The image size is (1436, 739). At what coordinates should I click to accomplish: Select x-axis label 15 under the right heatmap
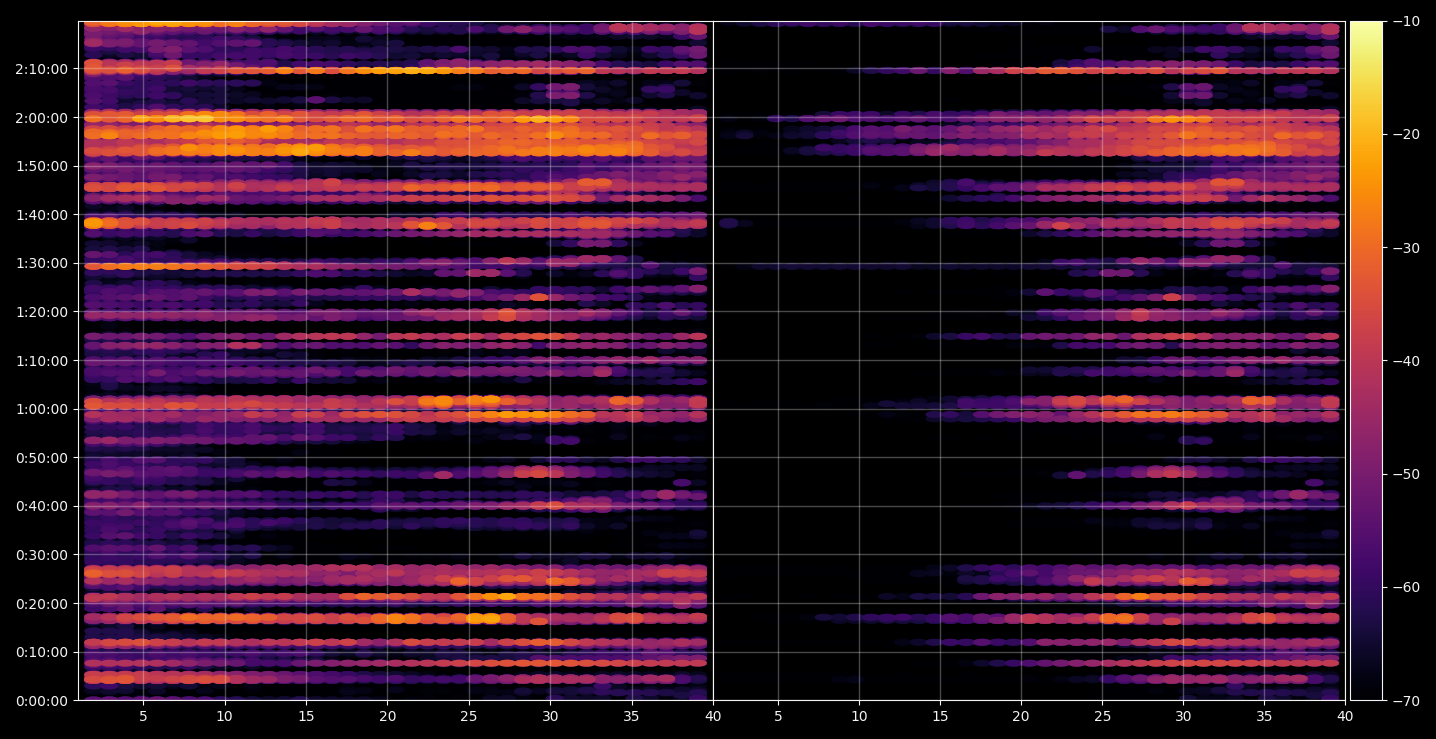point(940,717)
